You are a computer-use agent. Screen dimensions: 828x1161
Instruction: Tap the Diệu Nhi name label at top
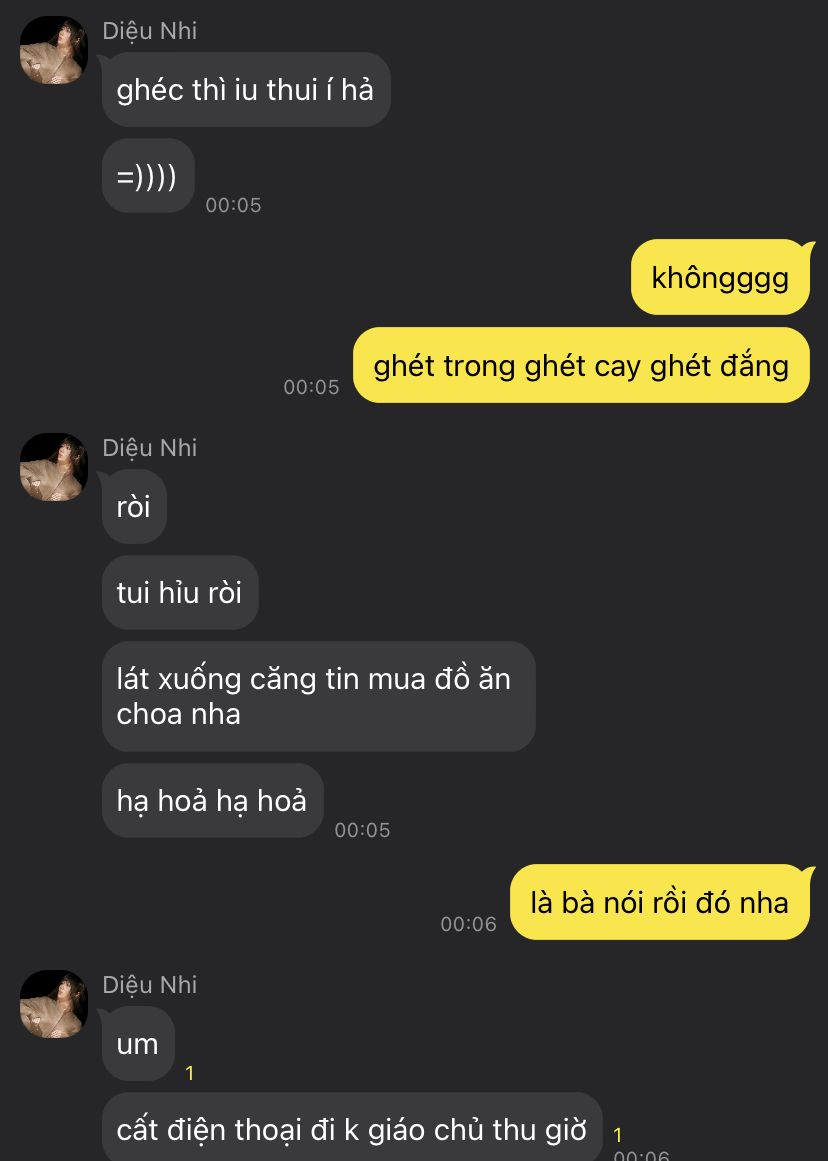pyautogui.click(x=150, y=30)
